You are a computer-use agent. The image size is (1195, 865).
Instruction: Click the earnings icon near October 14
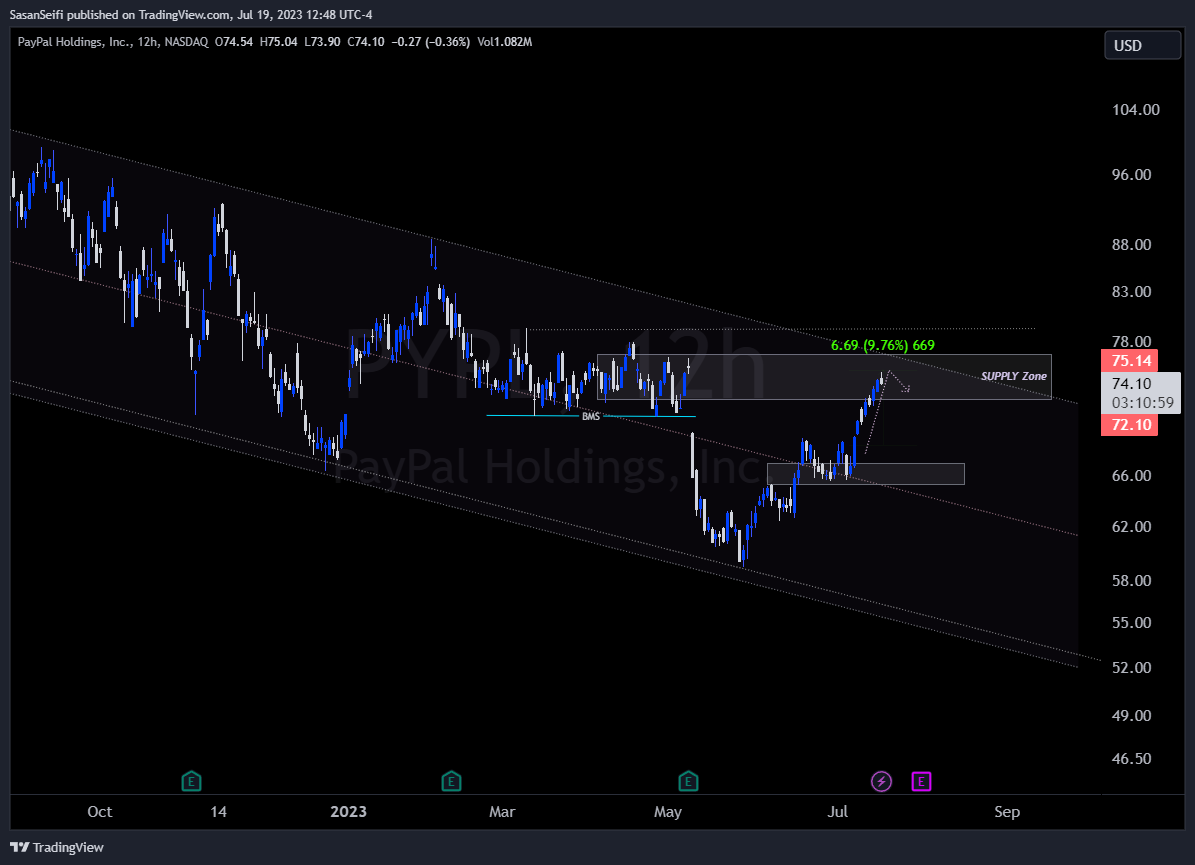(x=191, y=781)
